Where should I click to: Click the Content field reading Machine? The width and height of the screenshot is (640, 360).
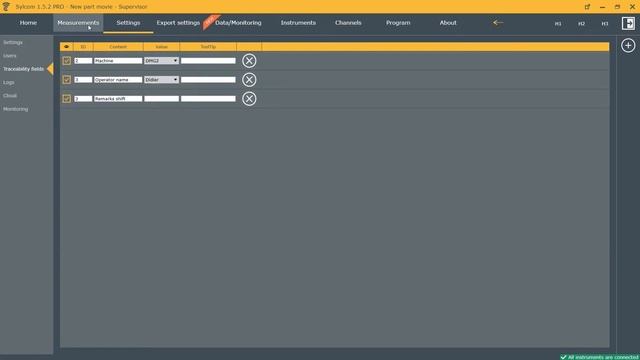118,61
